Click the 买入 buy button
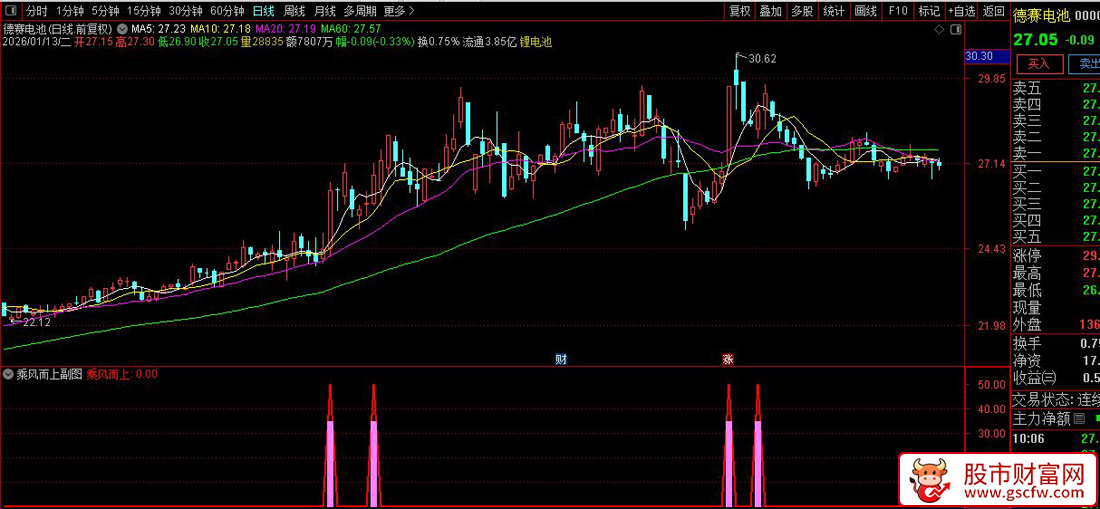 (x=1038, y=64)
